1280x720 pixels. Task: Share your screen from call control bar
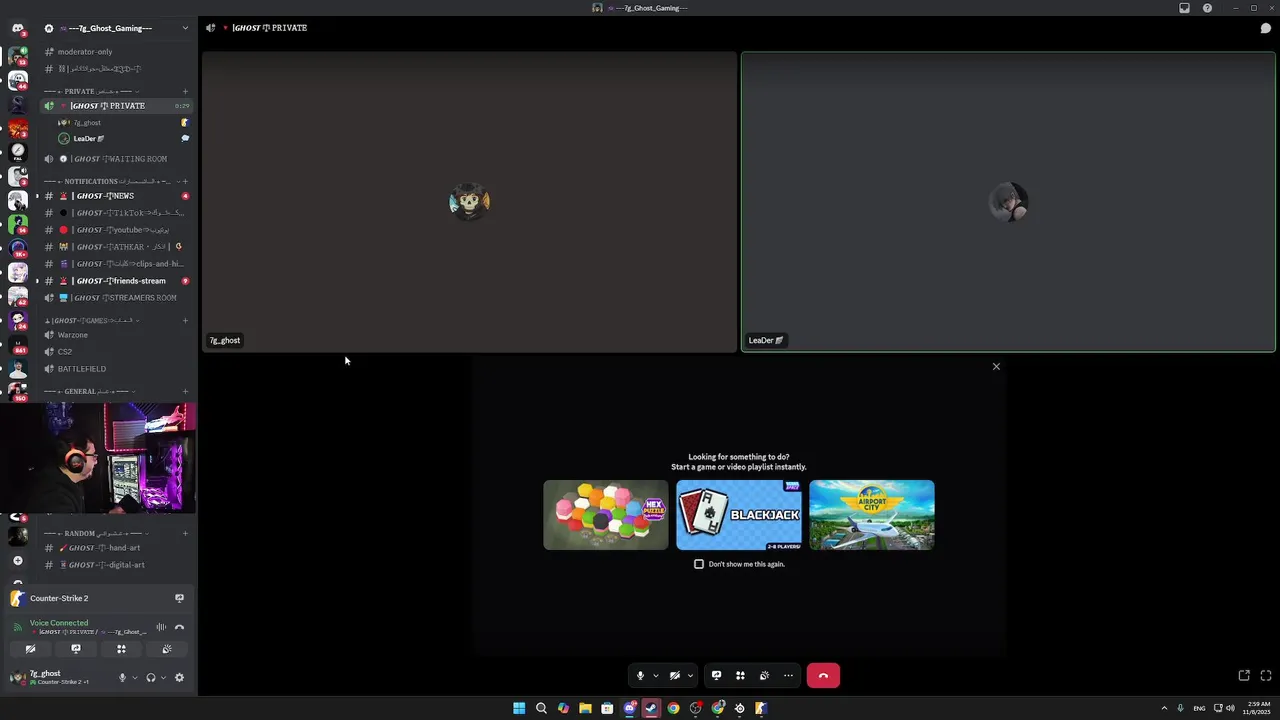click(716, 676)
